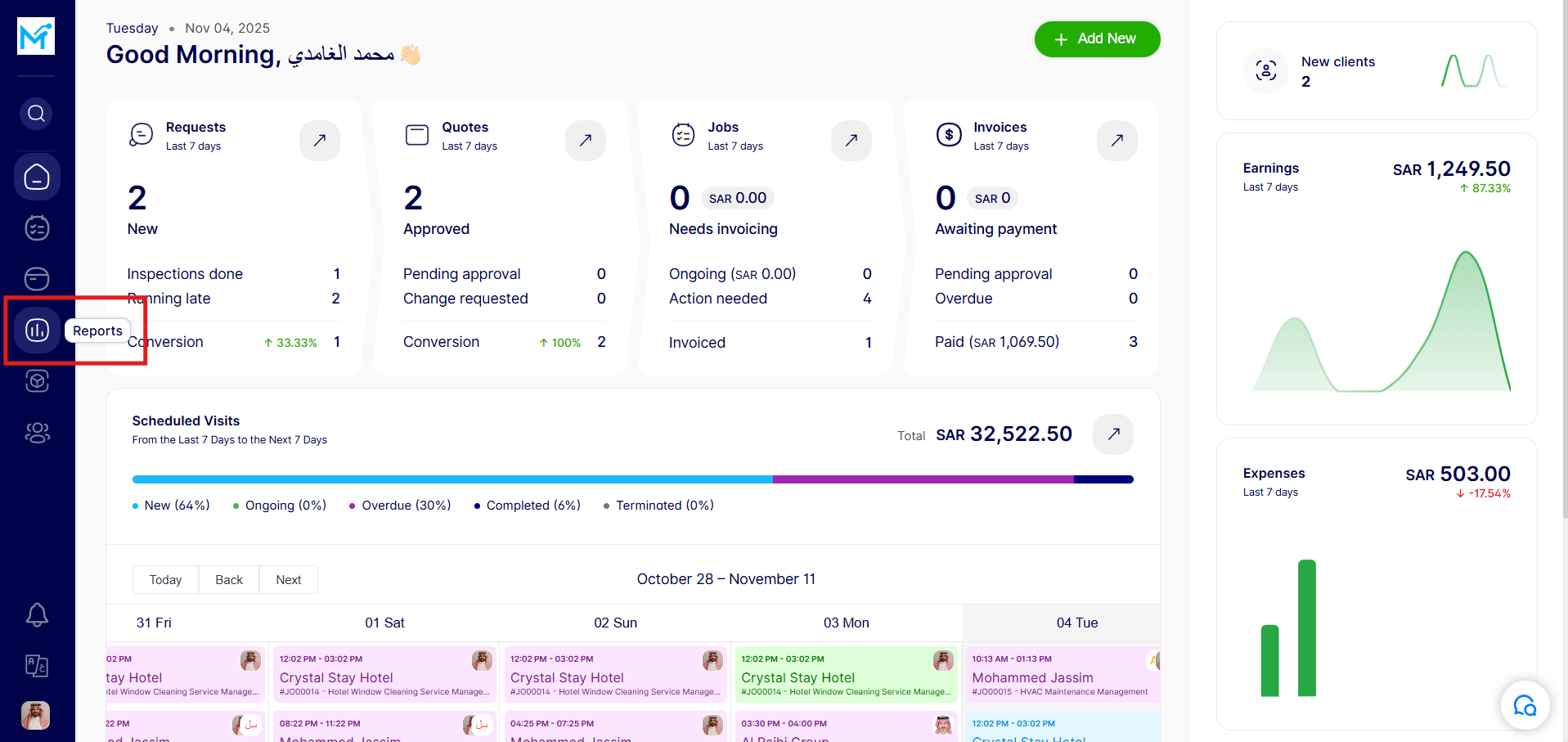Open the notifications bell icon

pyautogui.click(x=37, y=614)
